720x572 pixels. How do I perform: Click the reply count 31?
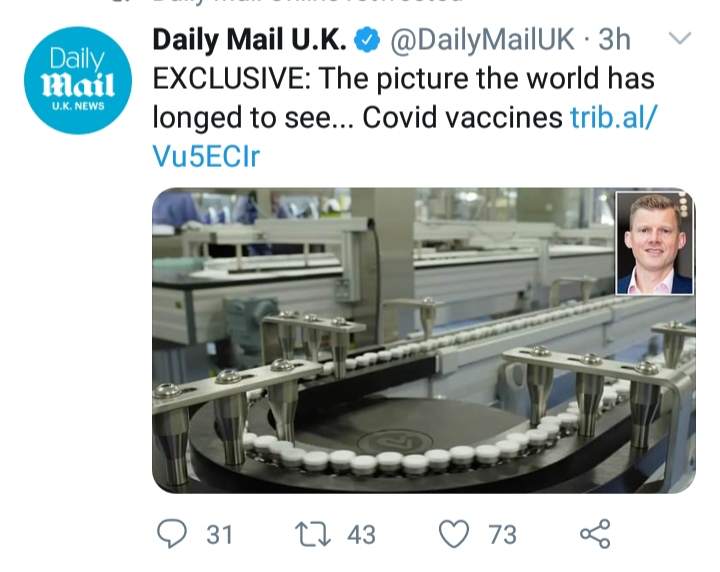click(x=219, y=535)
